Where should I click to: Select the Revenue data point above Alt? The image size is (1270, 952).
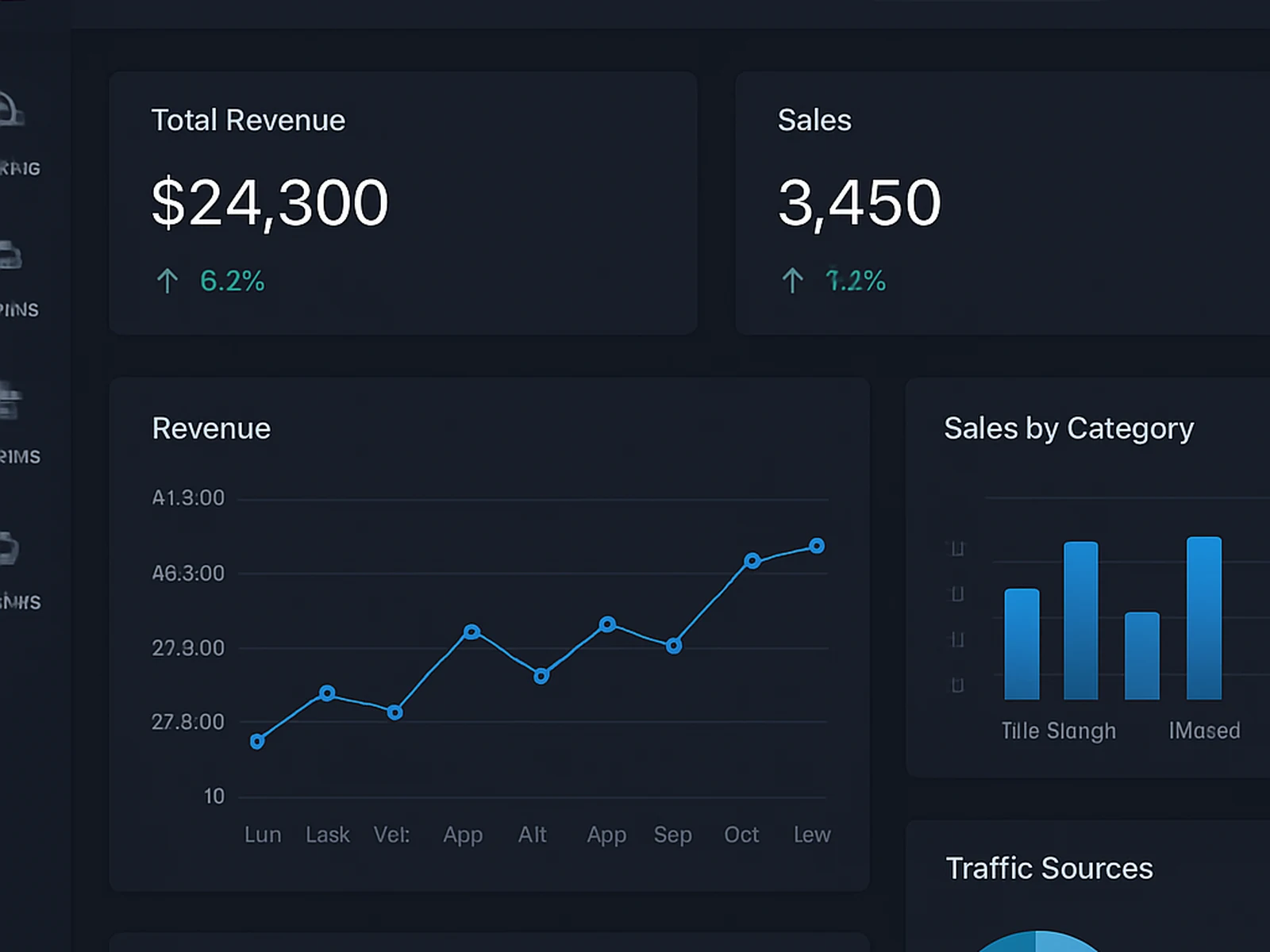coord(541,676)
